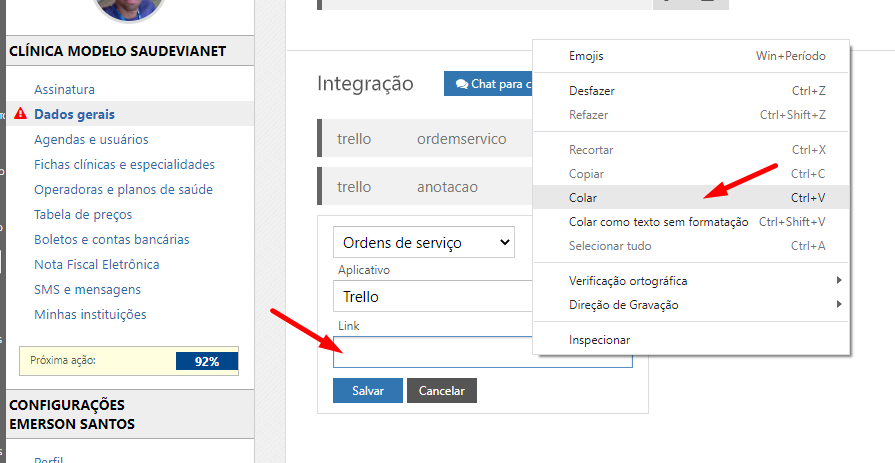Click the Cancelar button
Image resolution: width=895 pixels, height=463 pixels.
(x=442, y=390)
